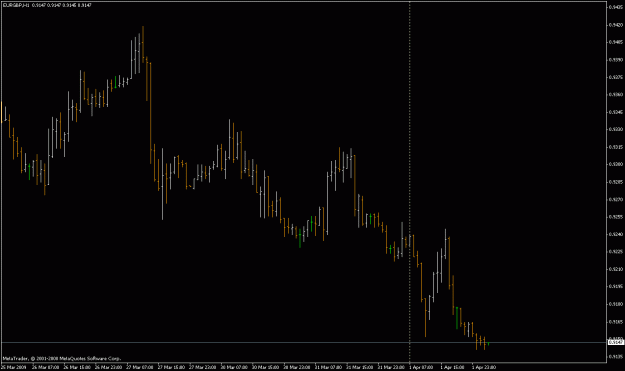Viewport: 625px width, 371px height.
Task: Click the 0.9240 price axis label
Action: click(616, 234)
